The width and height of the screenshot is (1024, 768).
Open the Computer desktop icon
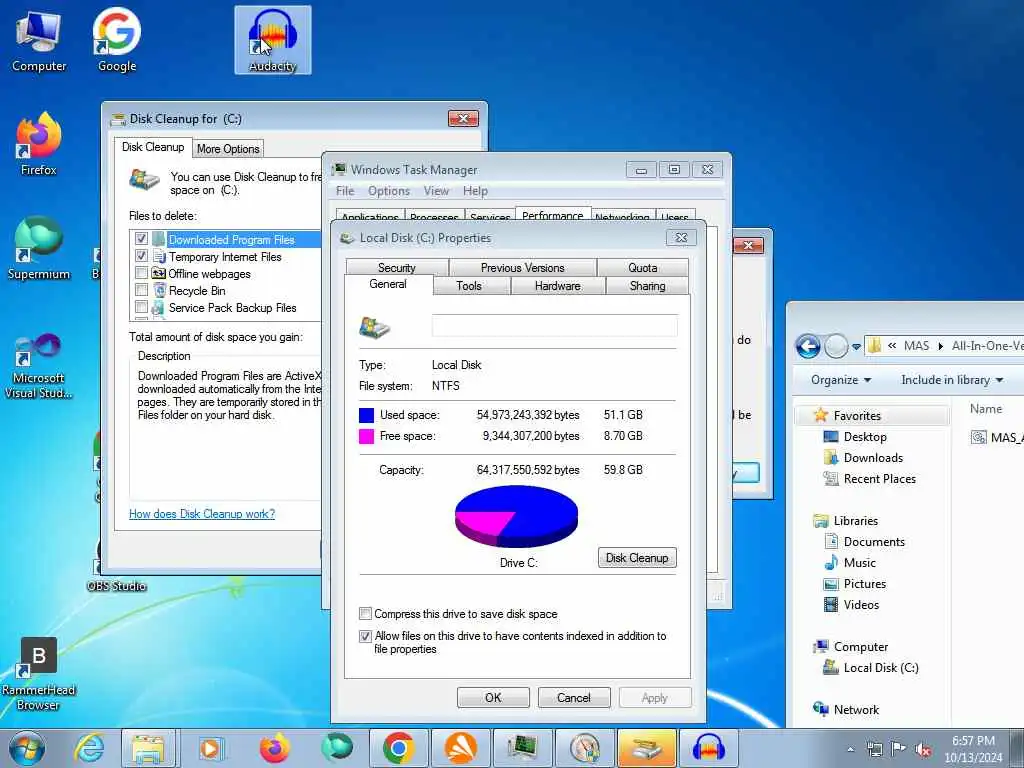39,39
